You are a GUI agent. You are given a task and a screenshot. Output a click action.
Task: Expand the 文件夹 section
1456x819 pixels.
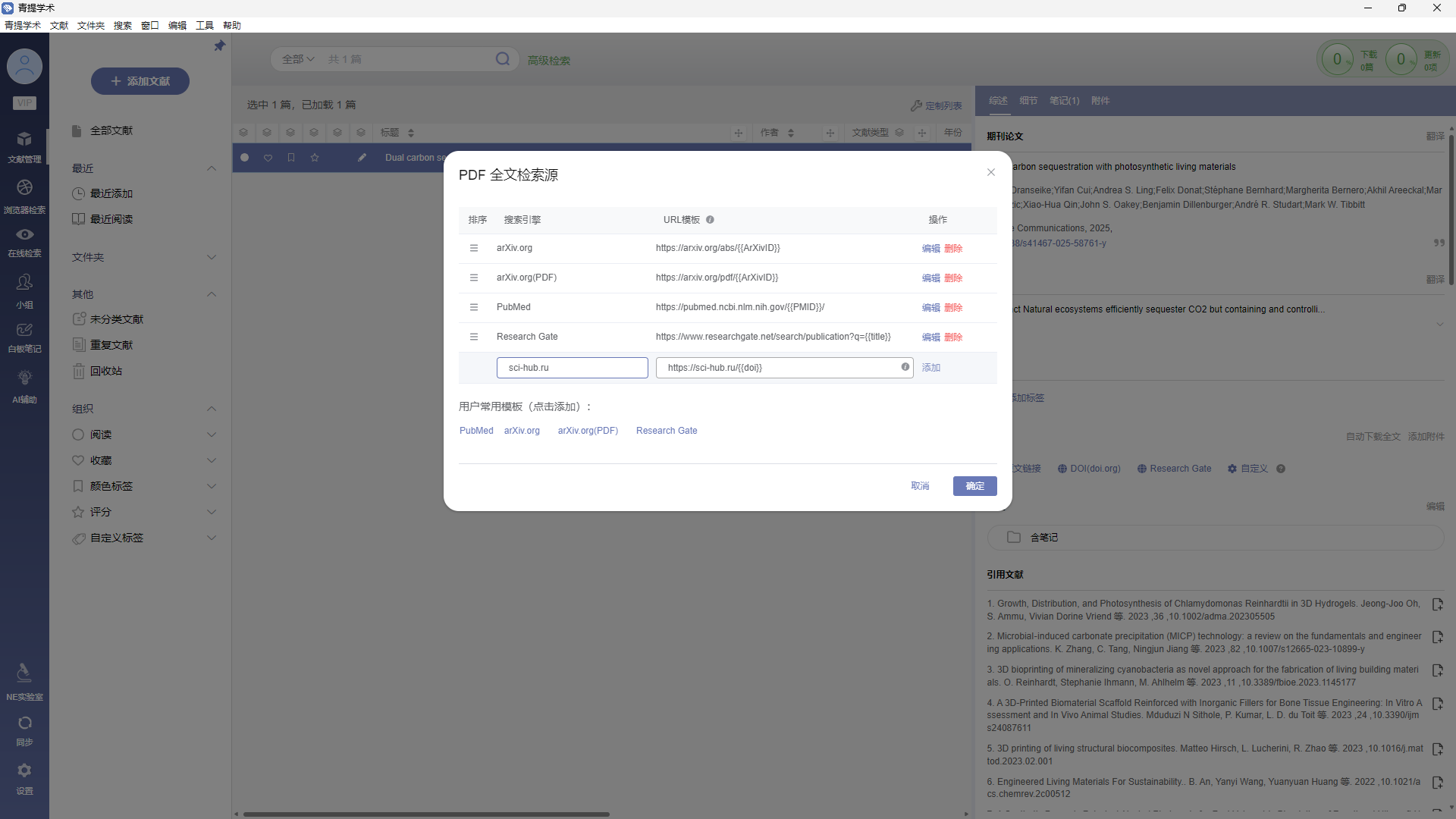coord(212,257)
